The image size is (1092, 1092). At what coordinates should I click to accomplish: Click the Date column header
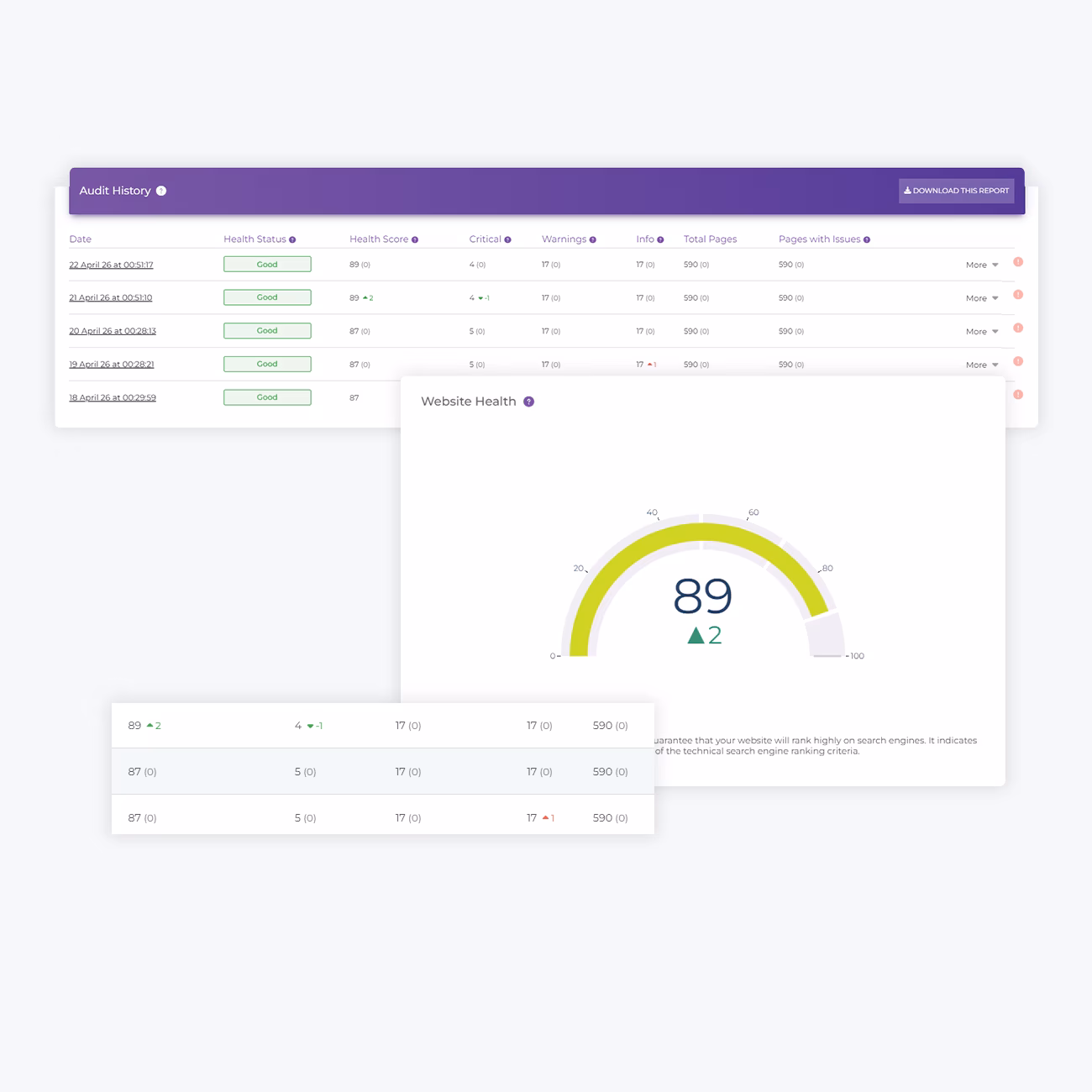pyautogui.click(x=81, y=239)
